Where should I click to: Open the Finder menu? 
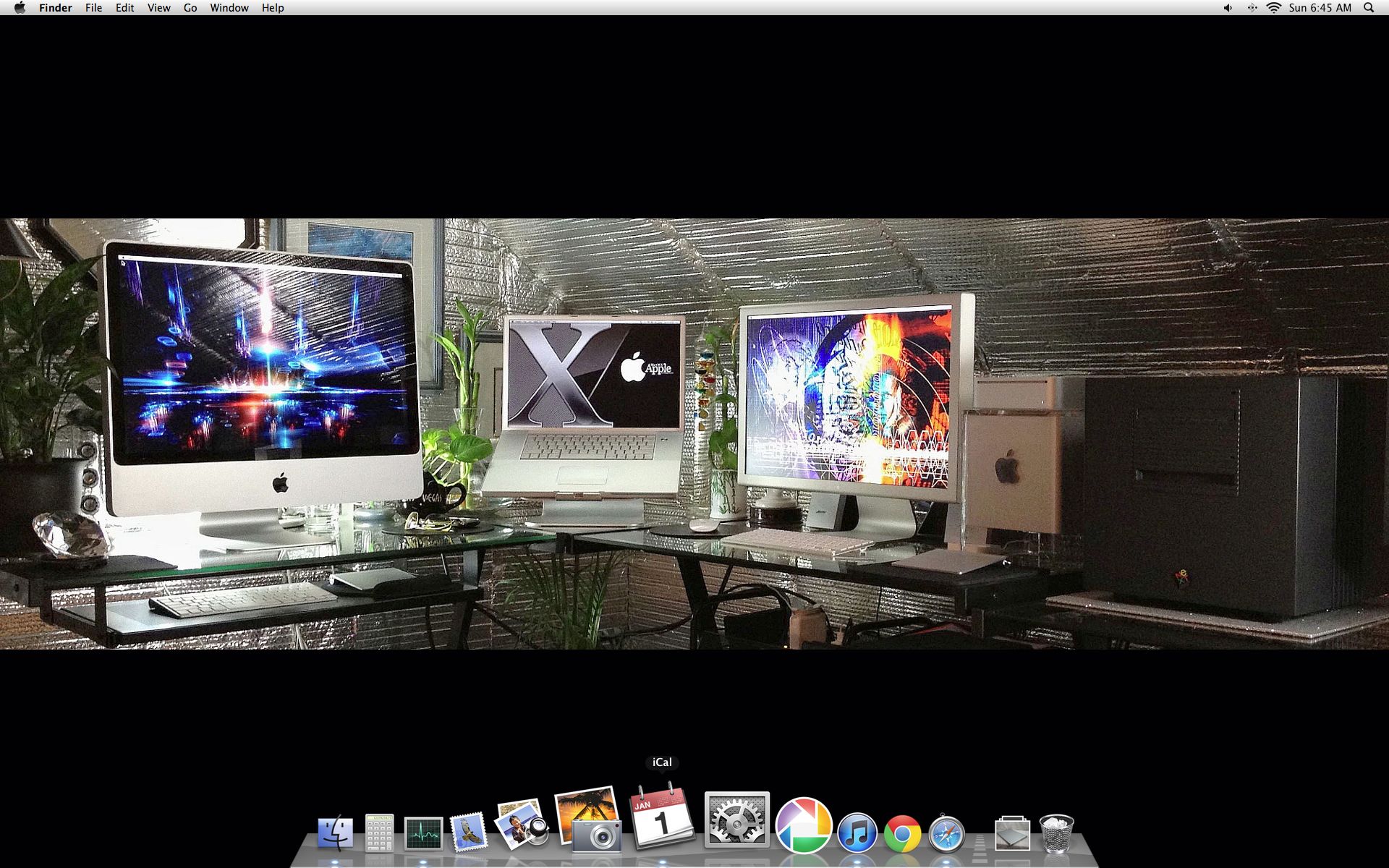tap(56, 7)
